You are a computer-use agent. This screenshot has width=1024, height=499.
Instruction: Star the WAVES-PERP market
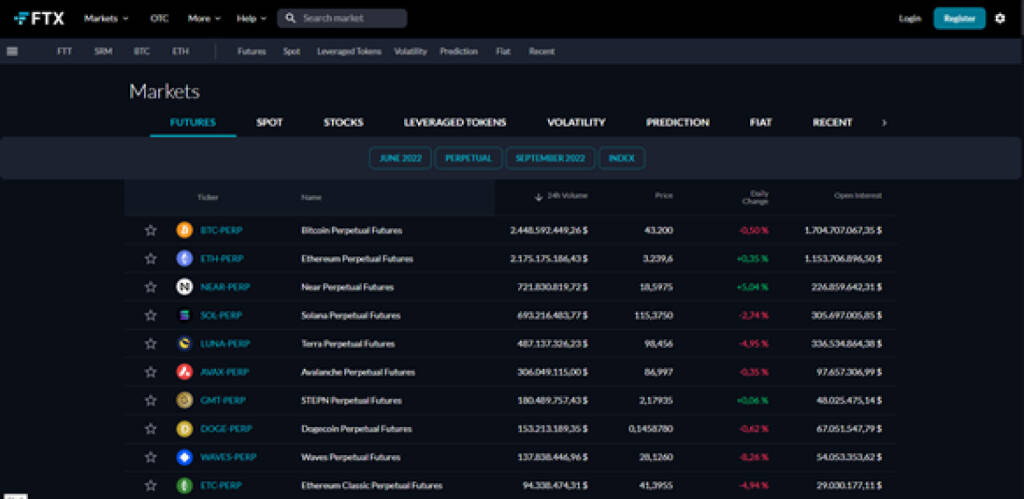pyautogui.click(x=151, y=457)
